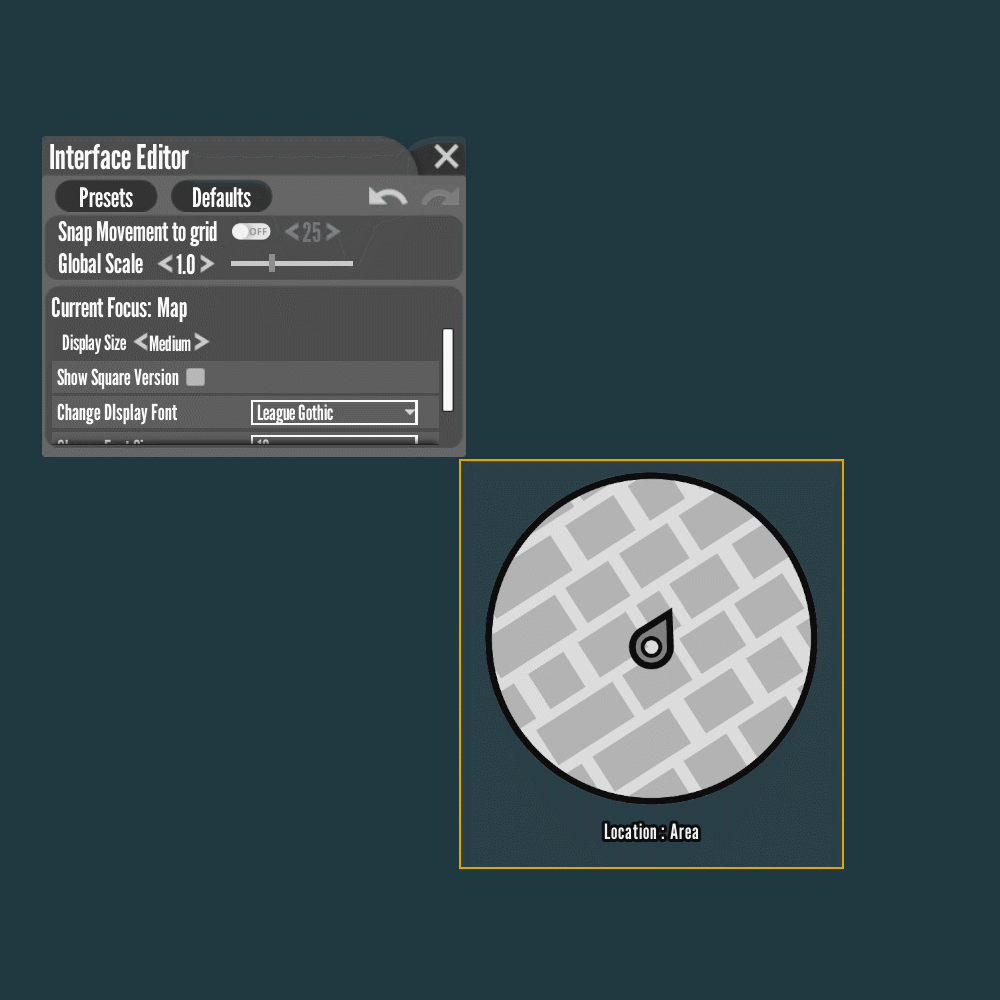Click the Defaults button

coord(221,197)
